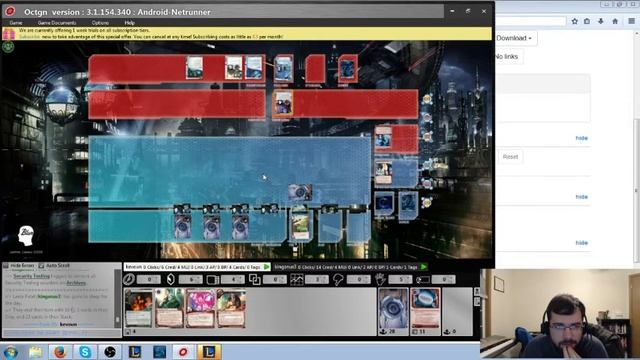Click the Reset button in browser page

pyautogui.click(x=510, y=157)
